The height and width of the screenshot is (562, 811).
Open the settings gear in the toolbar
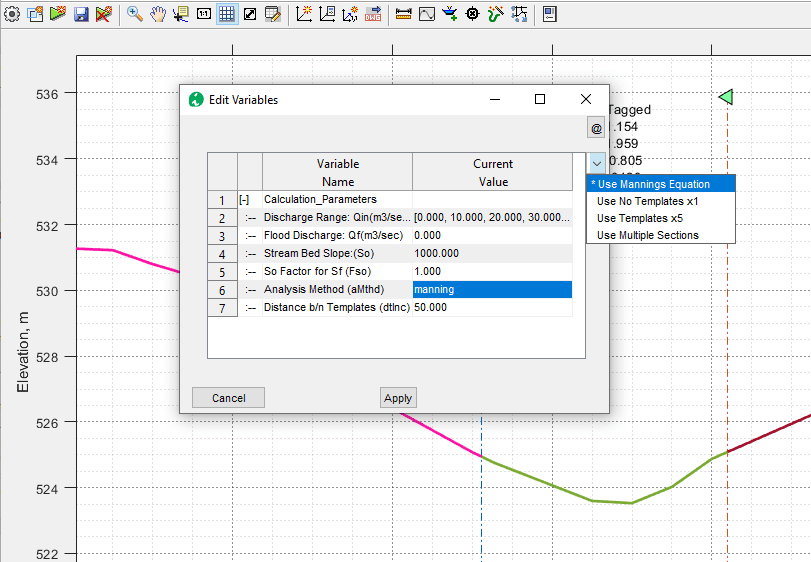11,14
